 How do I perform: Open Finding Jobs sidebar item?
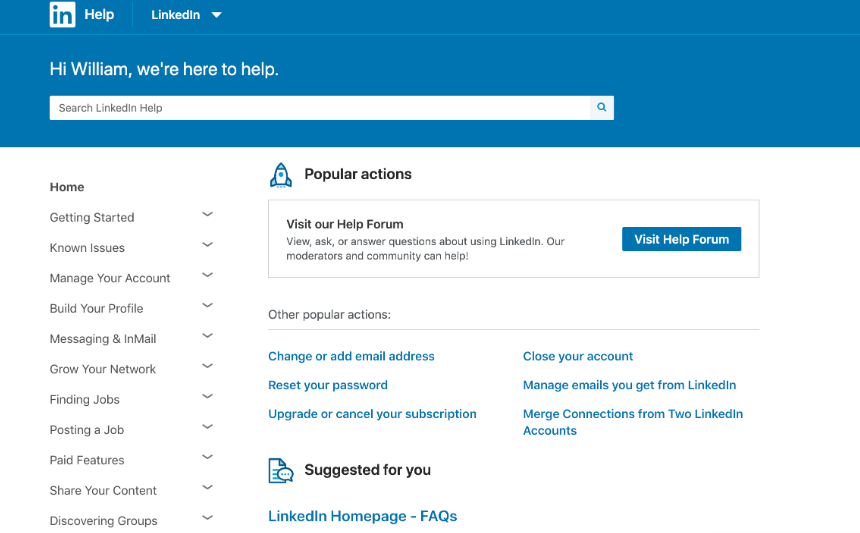pos(84,400)
